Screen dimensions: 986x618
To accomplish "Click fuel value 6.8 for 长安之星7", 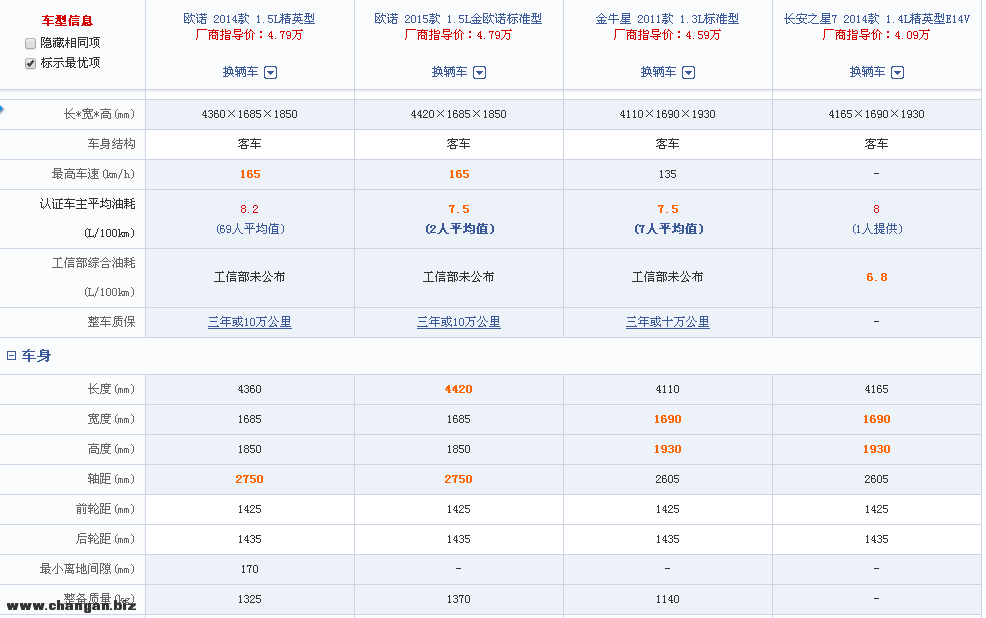I will [x=877, y=277].
